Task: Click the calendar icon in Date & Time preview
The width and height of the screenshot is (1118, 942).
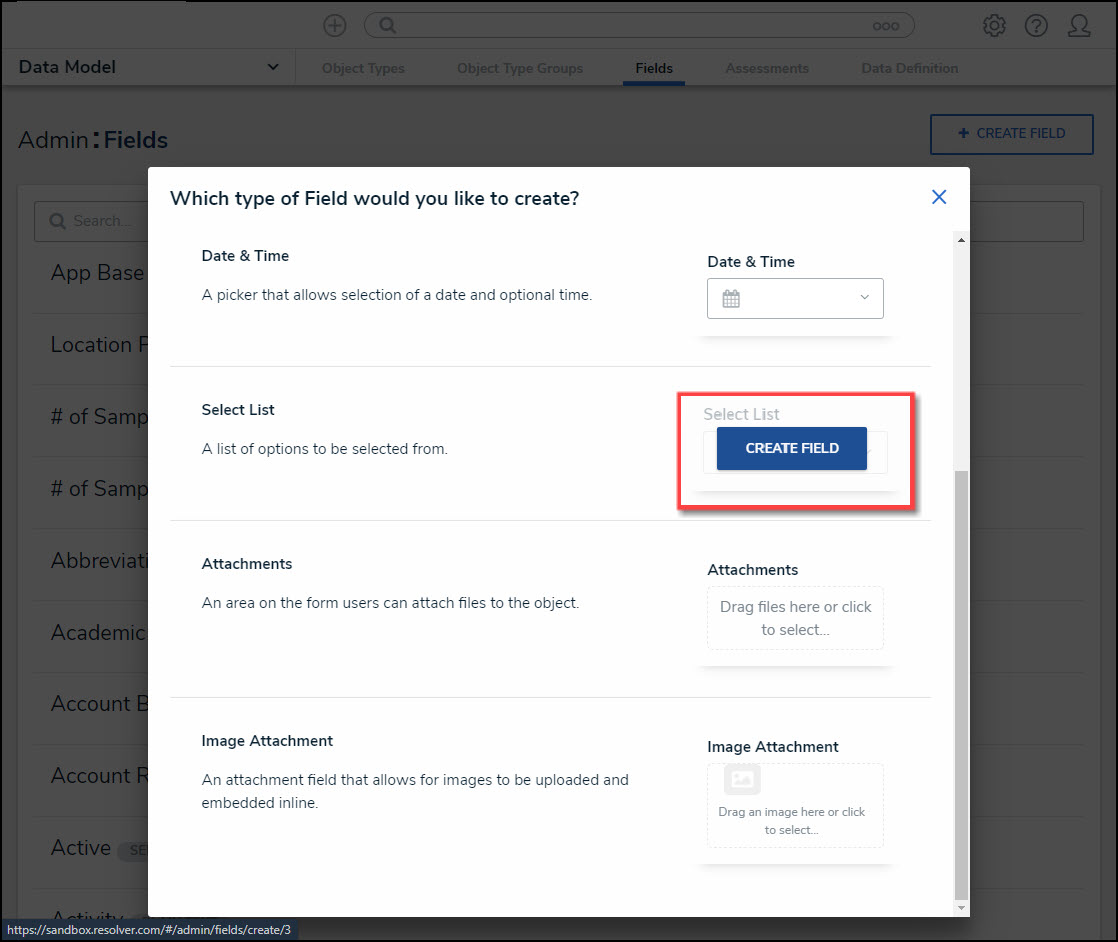Action: (x=731, y=298)
